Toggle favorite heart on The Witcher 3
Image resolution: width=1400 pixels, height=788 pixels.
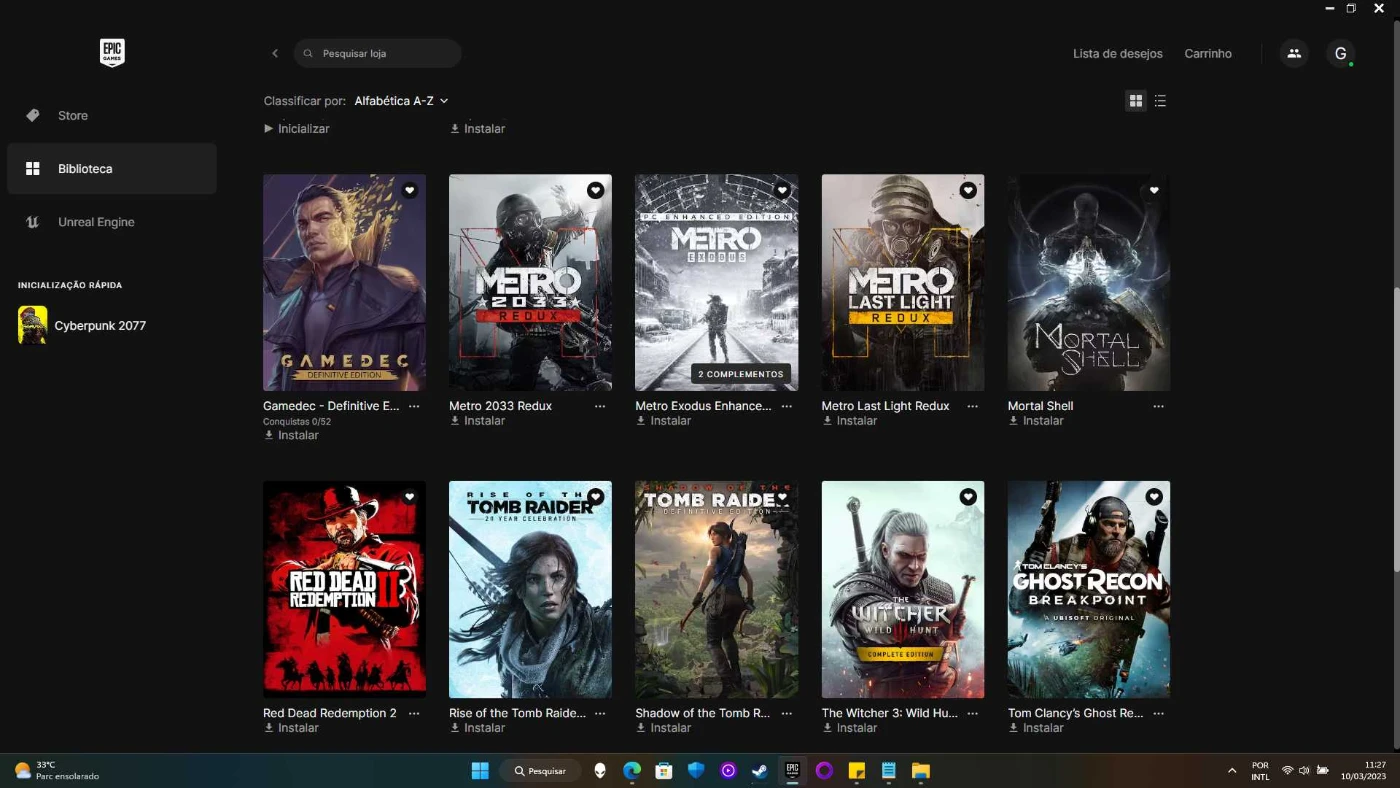[968, 497]
